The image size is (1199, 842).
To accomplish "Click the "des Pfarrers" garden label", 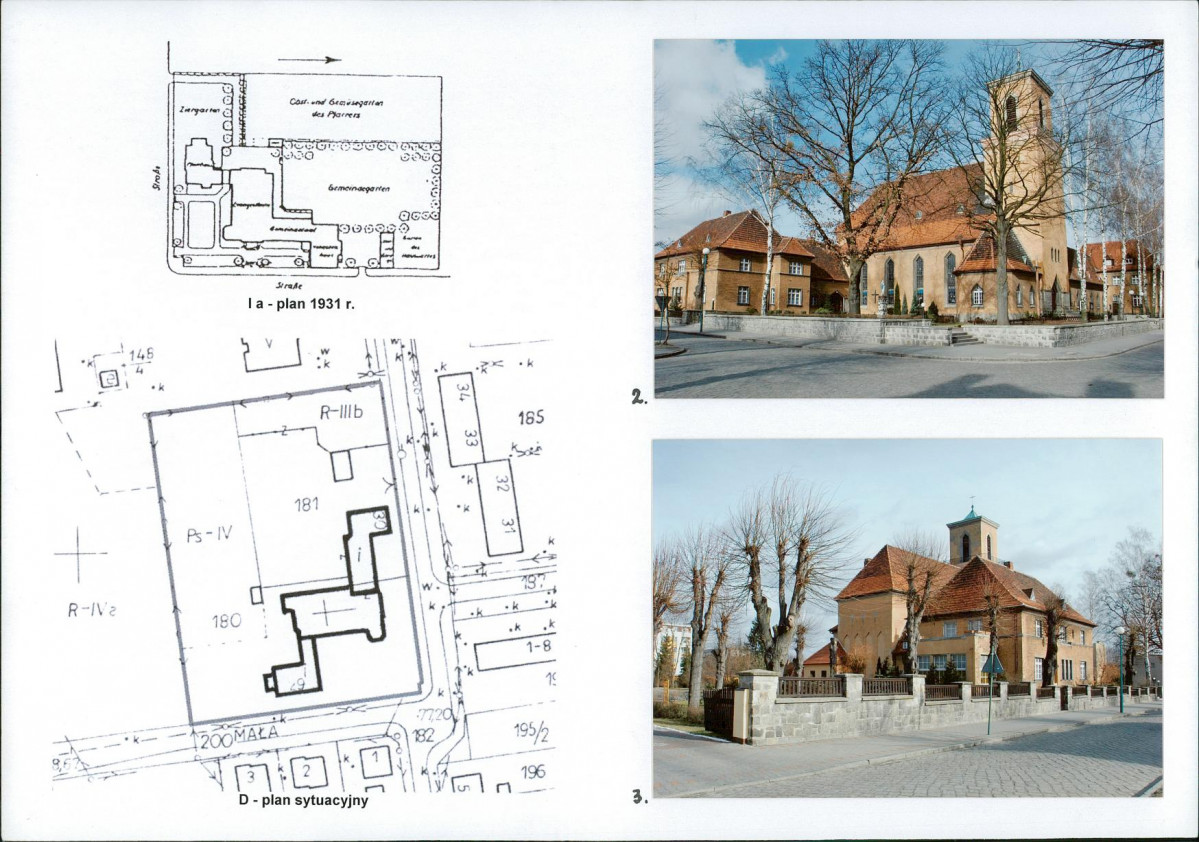I will coord(336,115).
